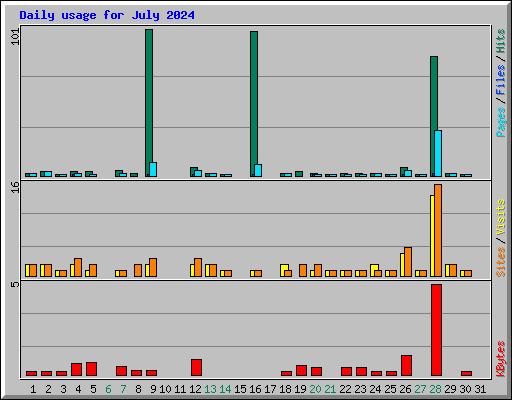Viewport: 512px width, 400px height.
Task: Click the 'Hits' legend label
Action: point(500,41)
